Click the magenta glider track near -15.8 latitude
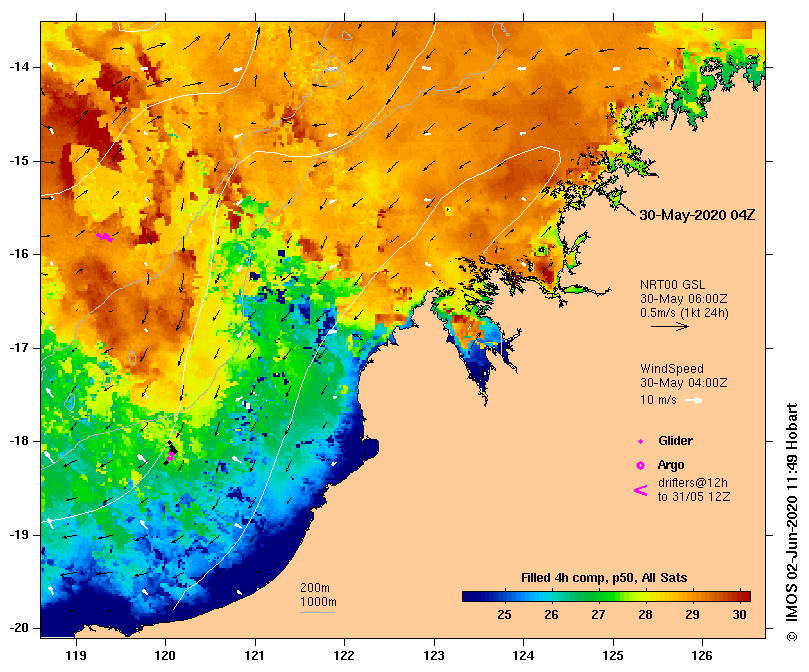 point(104,237)
